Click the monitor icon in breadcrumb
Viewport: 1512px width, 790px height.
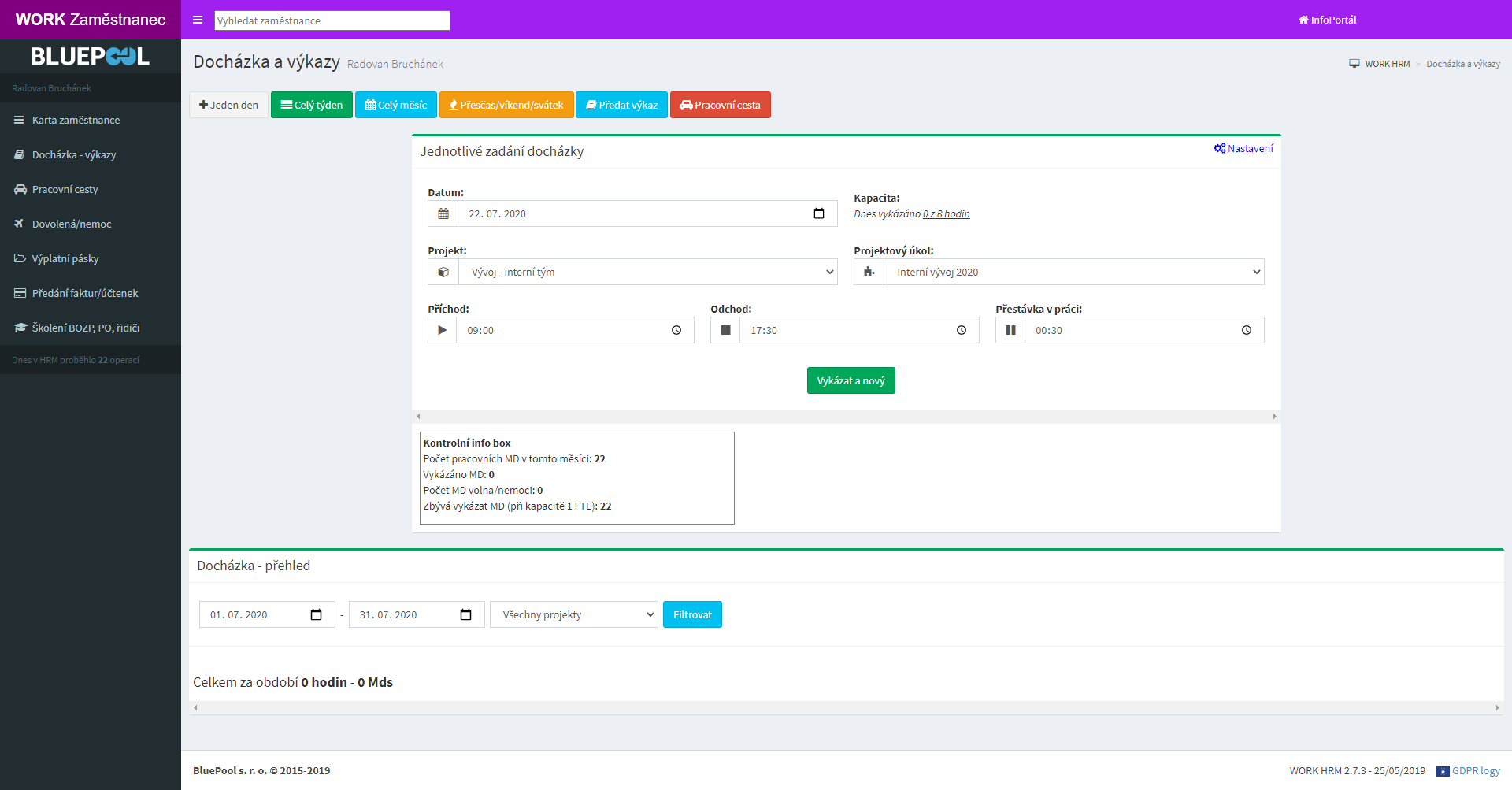pos(1354,64)
